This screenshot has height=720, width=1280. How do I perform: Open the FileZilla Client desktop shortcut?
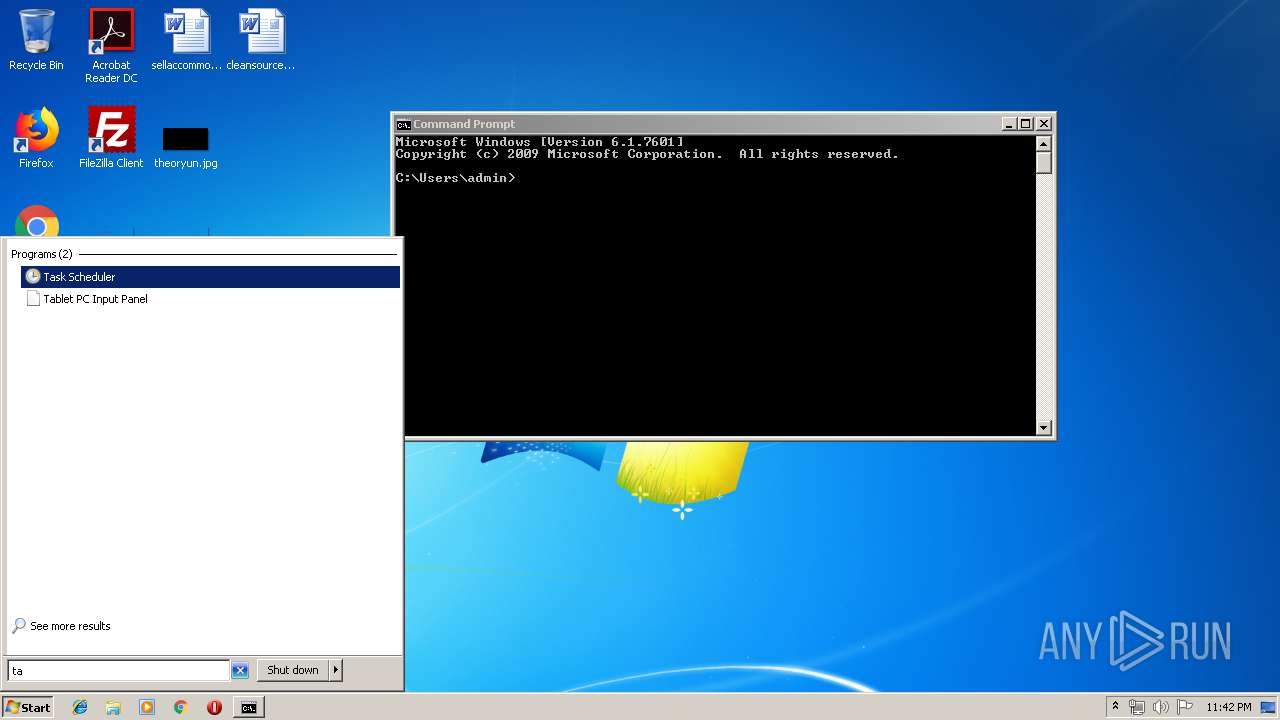(111, 138)
